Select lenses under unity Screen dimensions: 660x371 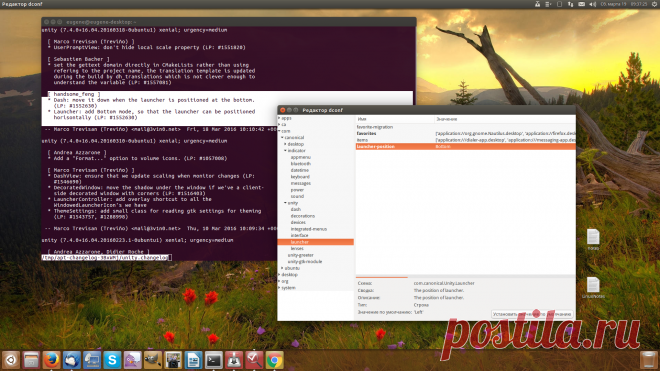pyautogui.click(x=297, y=248)
